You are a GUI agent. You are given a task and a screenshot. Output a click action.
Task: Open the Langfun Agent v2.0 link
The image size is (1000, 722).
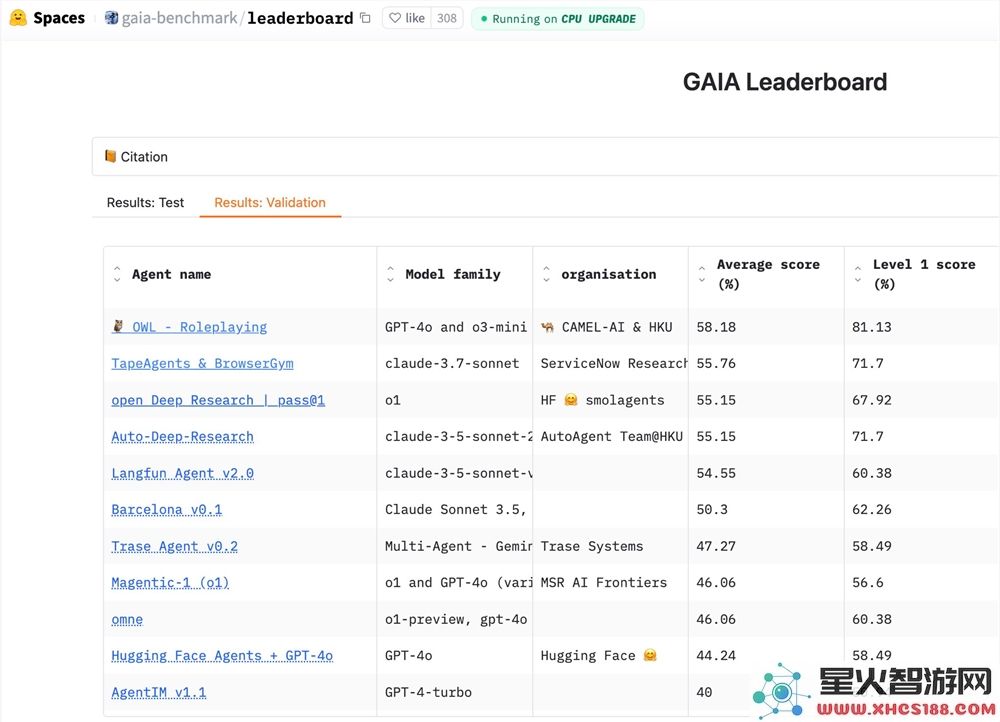[x=182, y=473]
